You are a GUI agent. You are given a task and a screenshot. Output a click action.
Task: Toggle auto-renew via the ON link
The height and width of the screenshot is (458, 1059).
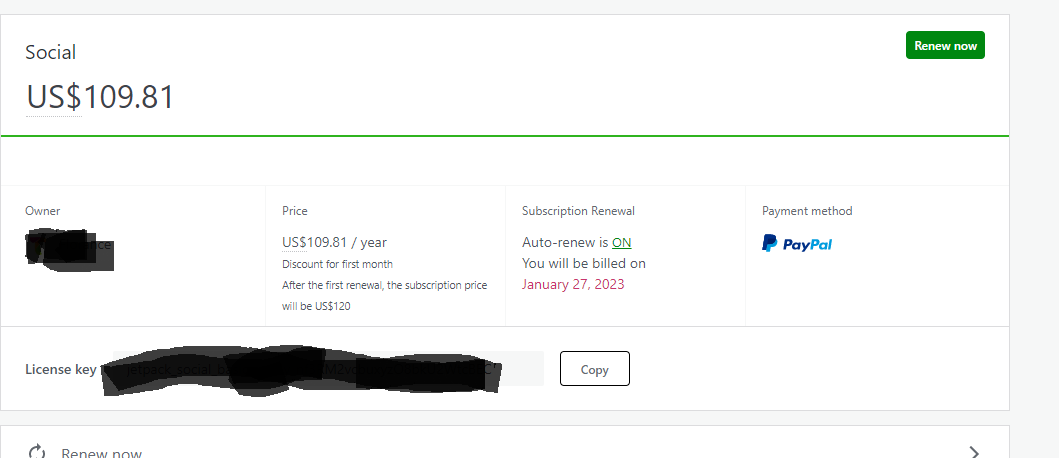pos(621,243)
